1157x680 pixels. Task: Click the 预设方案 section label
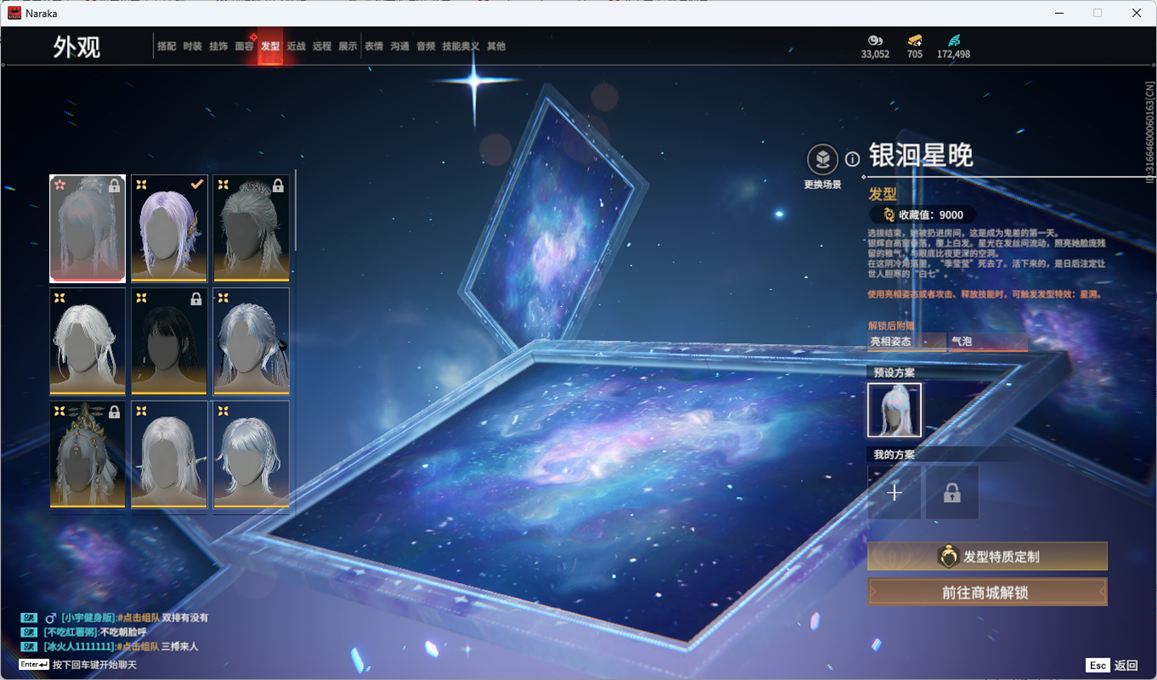894,372
